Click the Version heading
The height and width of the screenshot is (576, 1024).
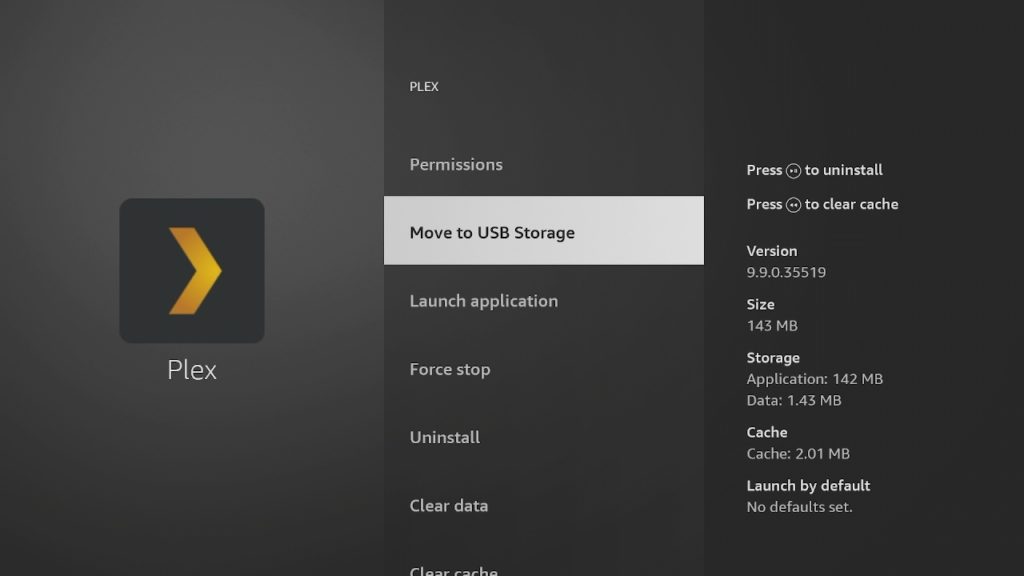coord(772,251)
